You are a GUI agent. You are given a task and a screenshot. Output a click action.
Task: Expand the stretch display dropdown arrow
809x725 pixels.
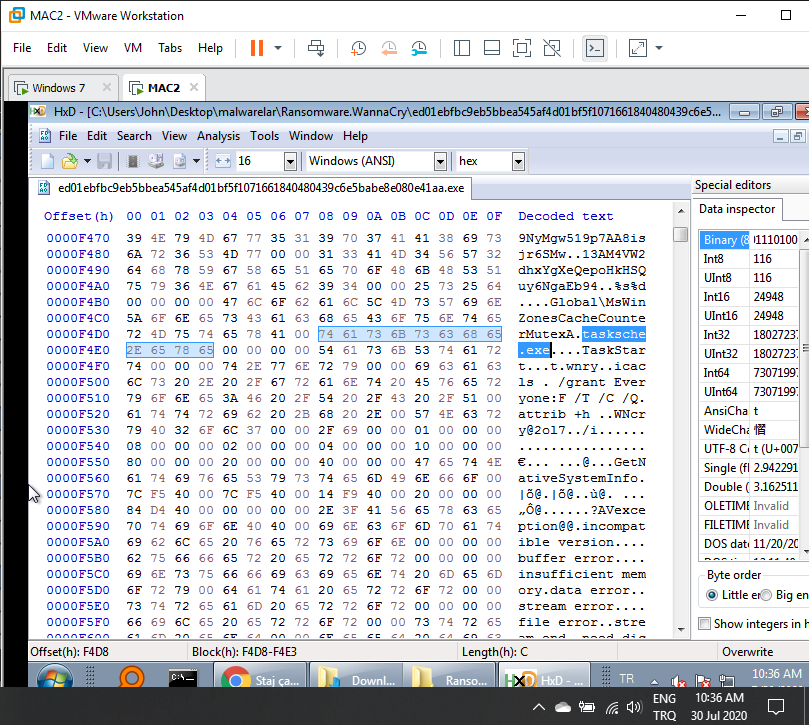point(659,48)
